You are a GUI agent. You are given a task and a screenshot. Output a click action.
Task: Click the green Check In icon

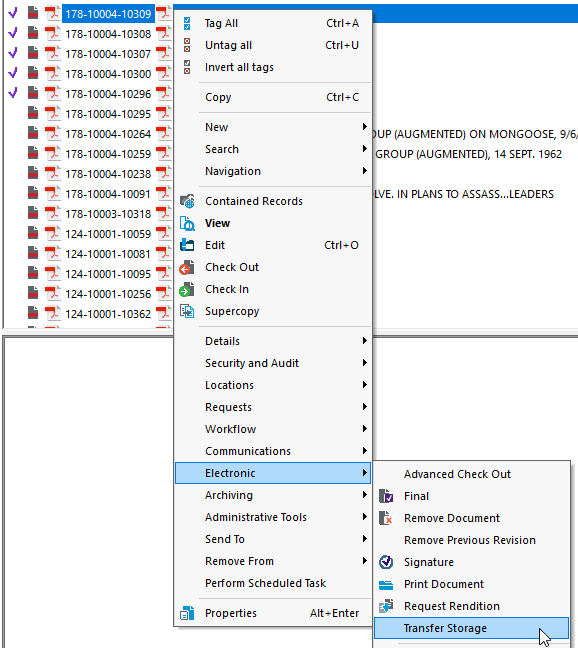[187, 289]
